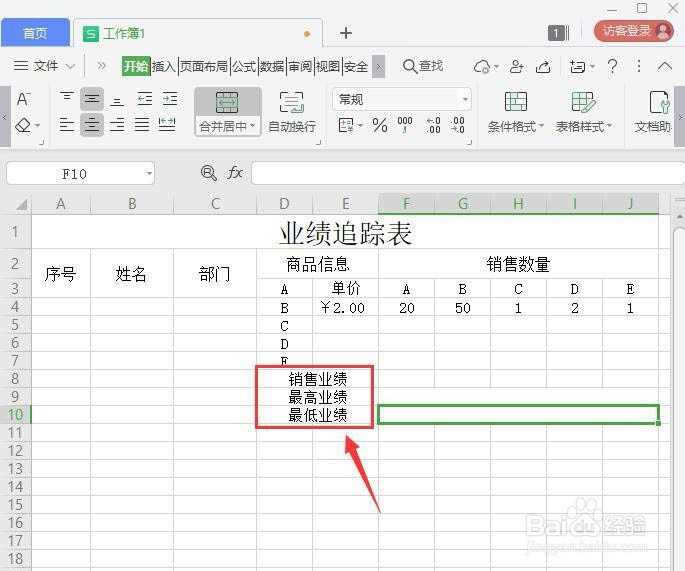This screenshot has height=571, width=685.
Task: Open Table Styles (表格样式) menu
Action: click(584, 112)
